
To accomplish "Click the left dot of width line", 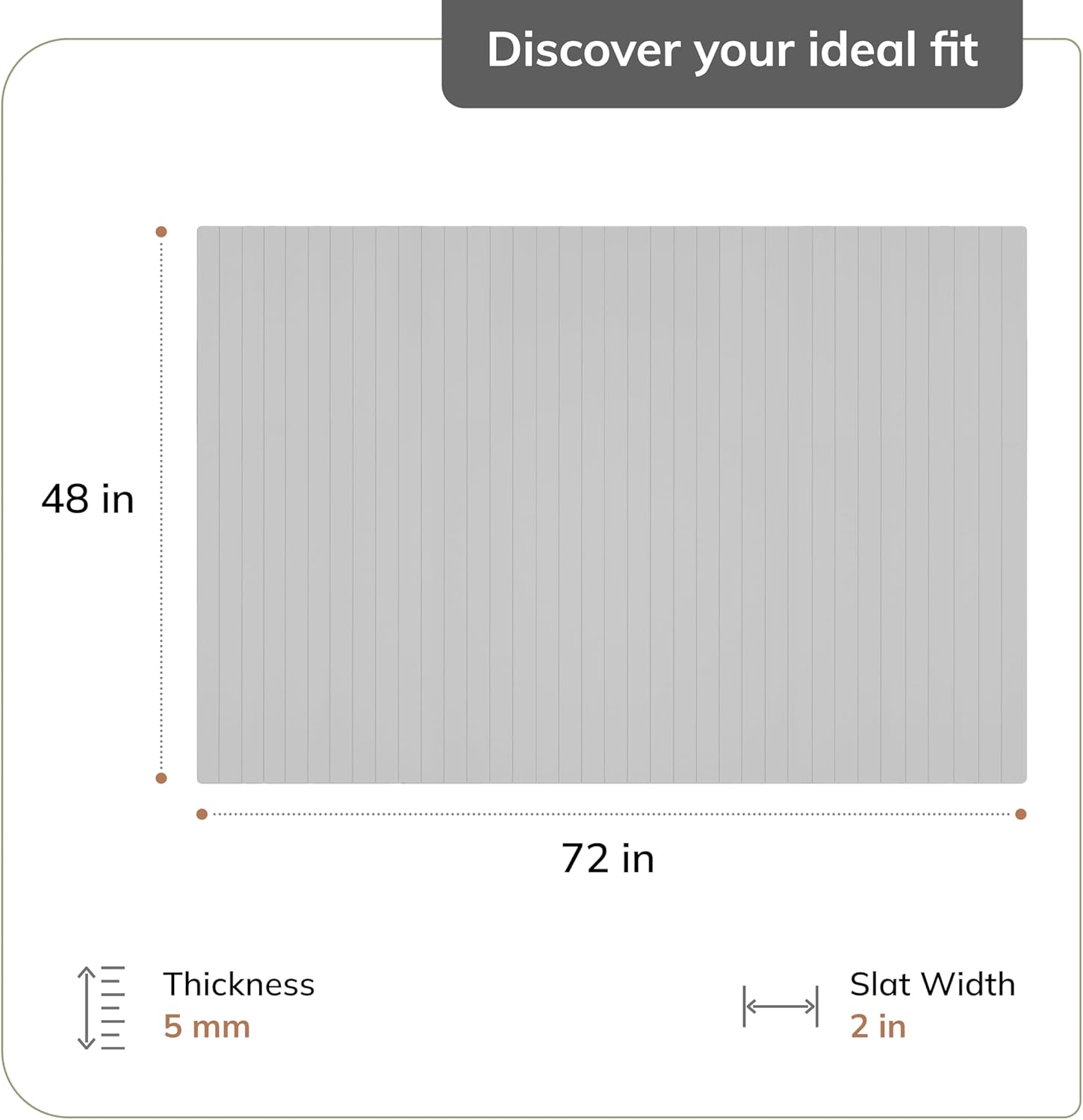I will click(x=202, y=814).
